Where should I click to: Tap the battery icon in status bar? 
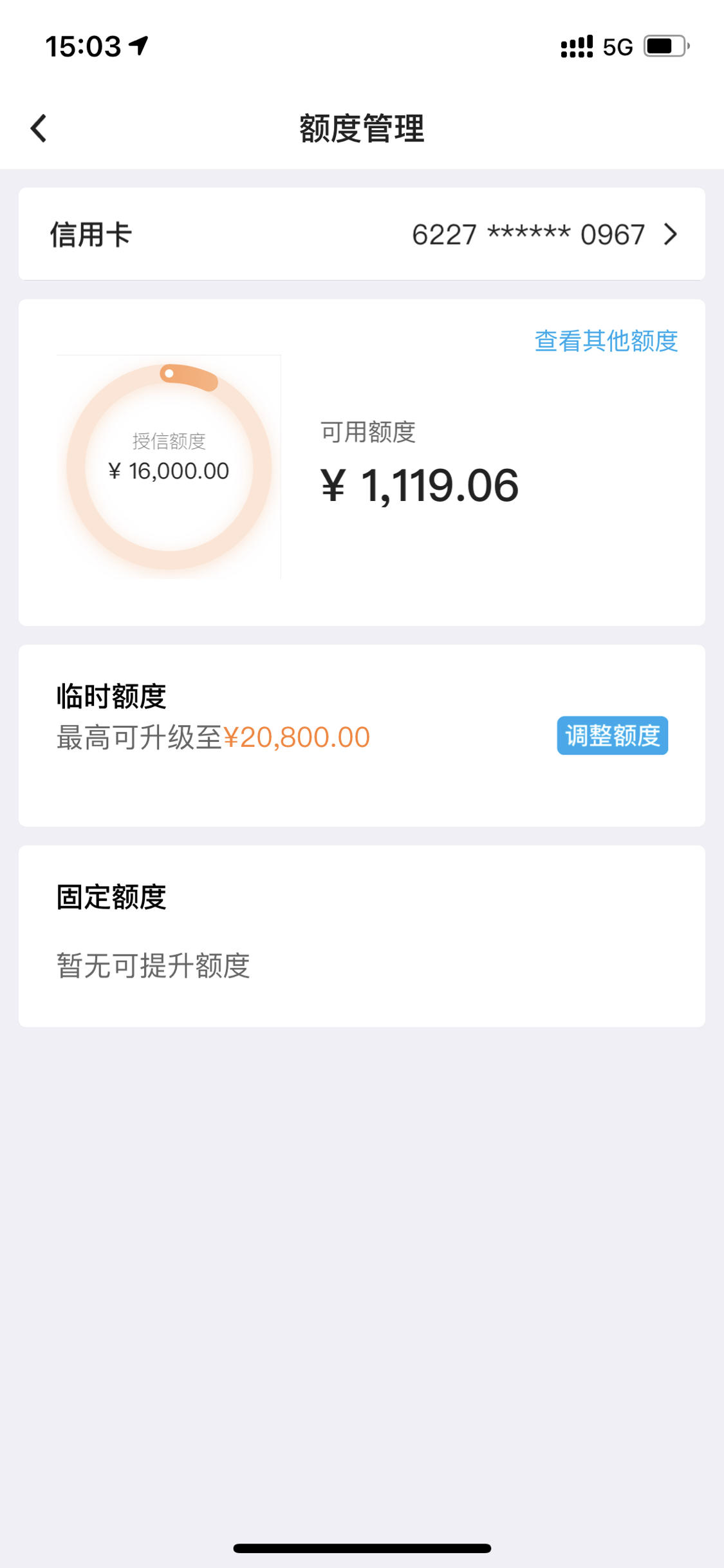coord(667,46)
